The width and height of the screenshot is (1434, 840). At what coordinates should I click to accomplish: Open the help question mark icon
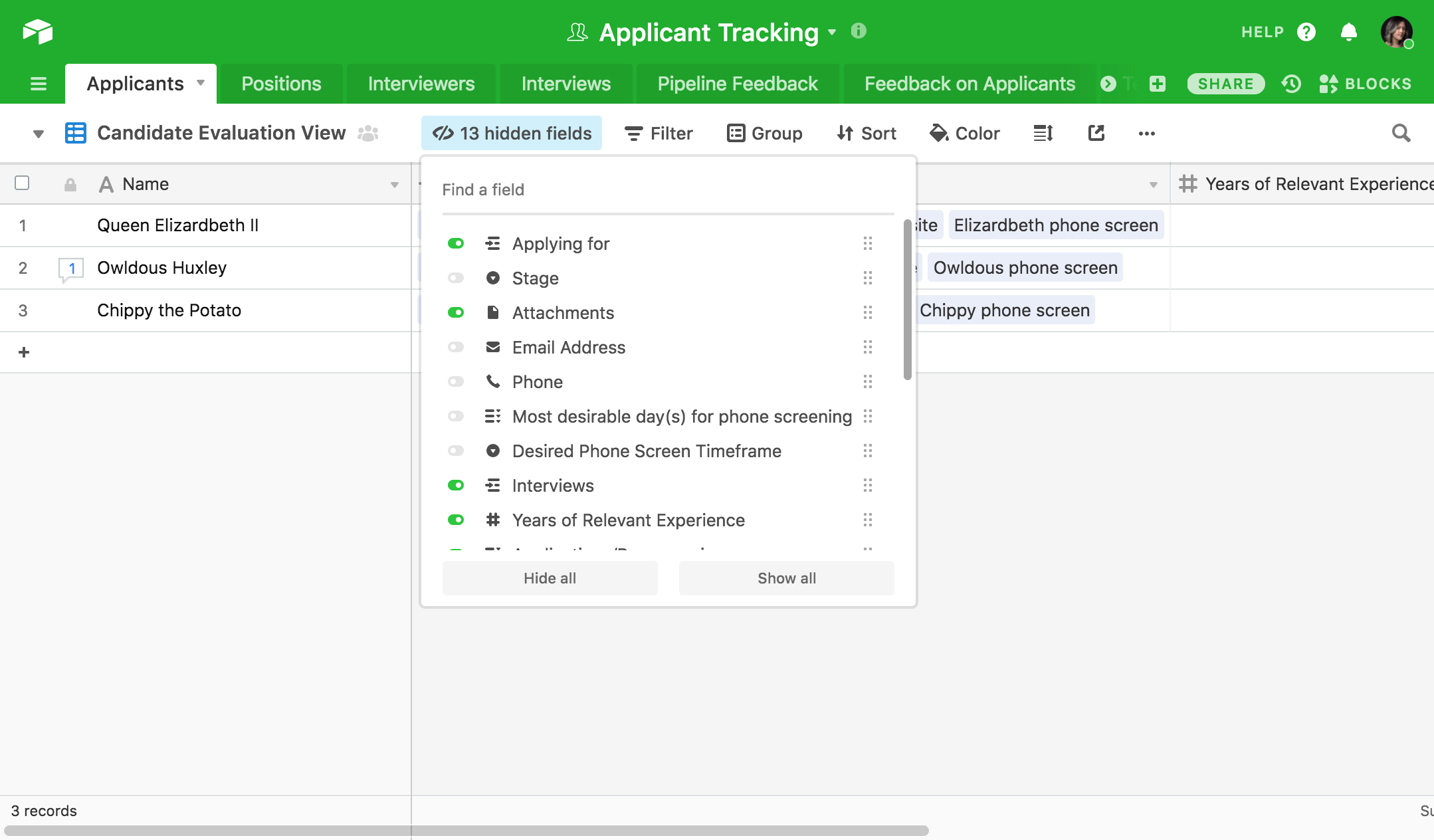(1306, 32)
